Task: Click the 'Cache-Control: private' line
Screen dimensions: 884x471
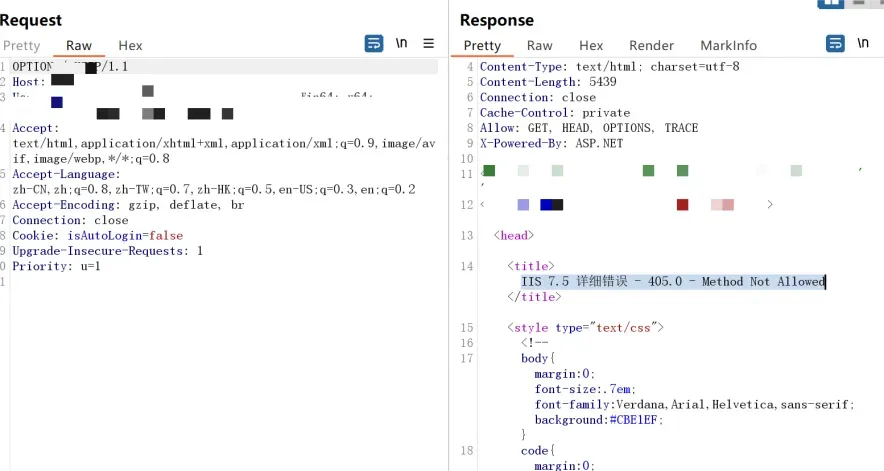Action: [x=555, y=112]
